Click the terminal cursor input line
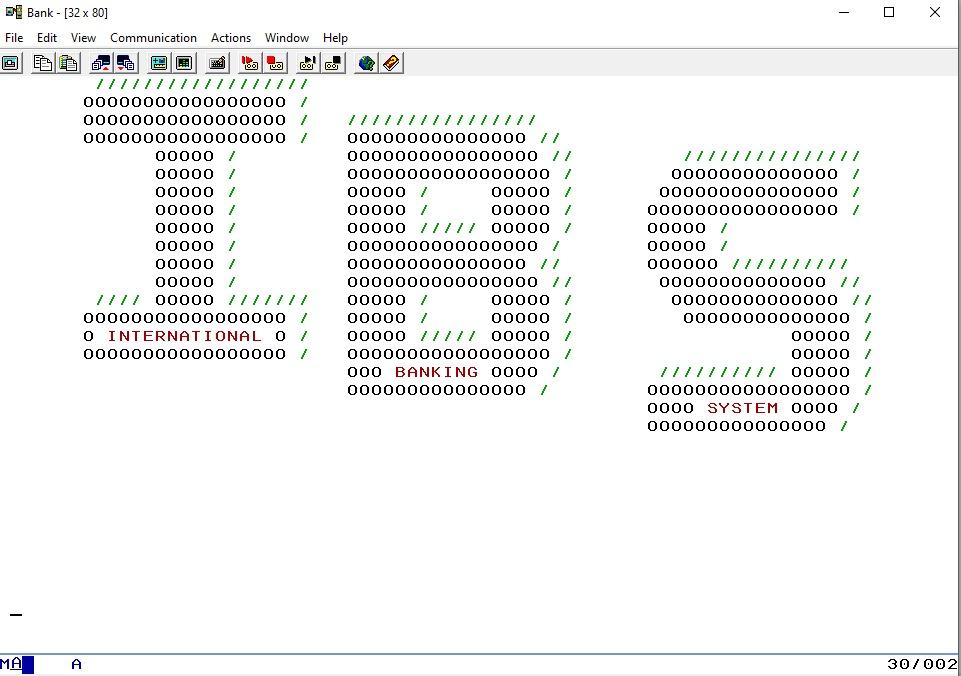961x676 pixels. (16, 615)
